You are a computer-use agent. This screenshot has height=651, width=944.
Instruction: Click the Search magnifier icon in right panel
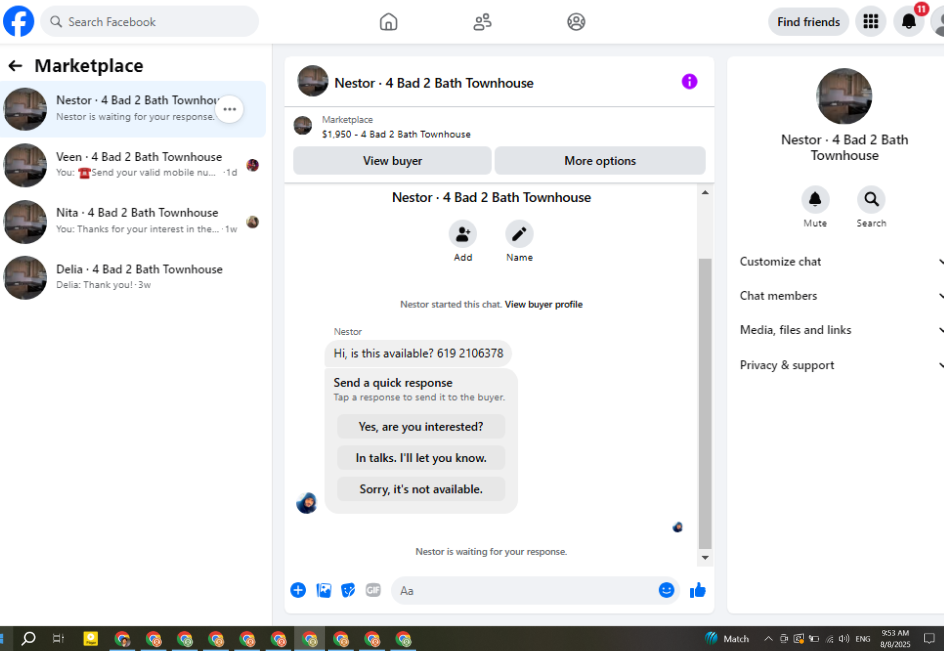click(871, 199)
